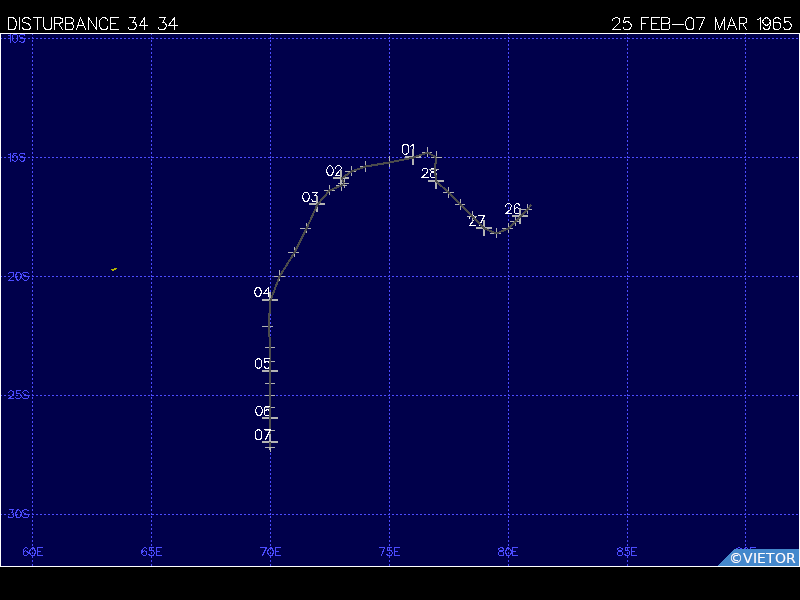This screenshot has height=600, width=800.
Task: Click the 80E longitude label
Action: 508,552
